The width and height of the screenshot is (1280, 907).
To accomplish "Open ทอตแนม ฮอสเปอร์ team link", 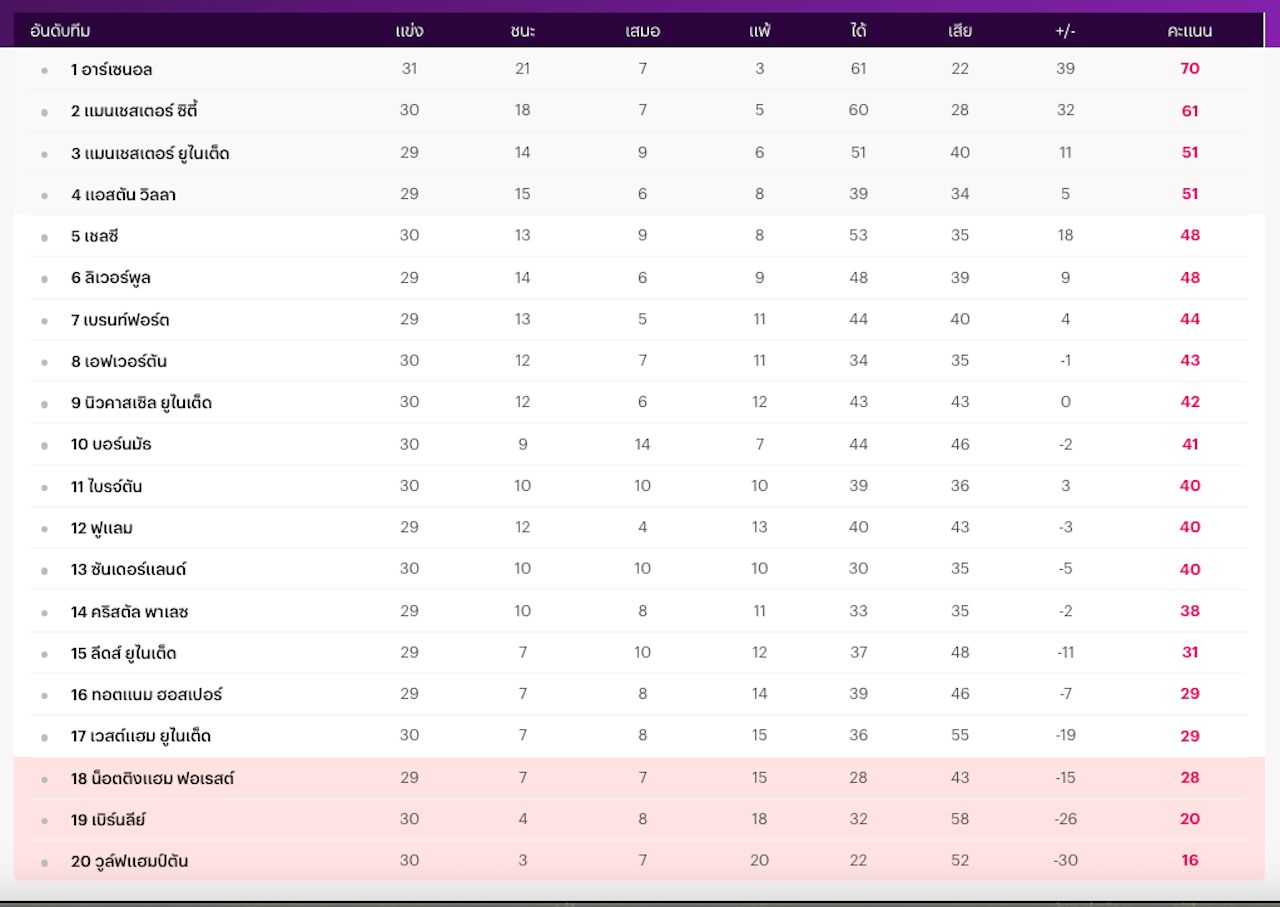I will 147,695.
